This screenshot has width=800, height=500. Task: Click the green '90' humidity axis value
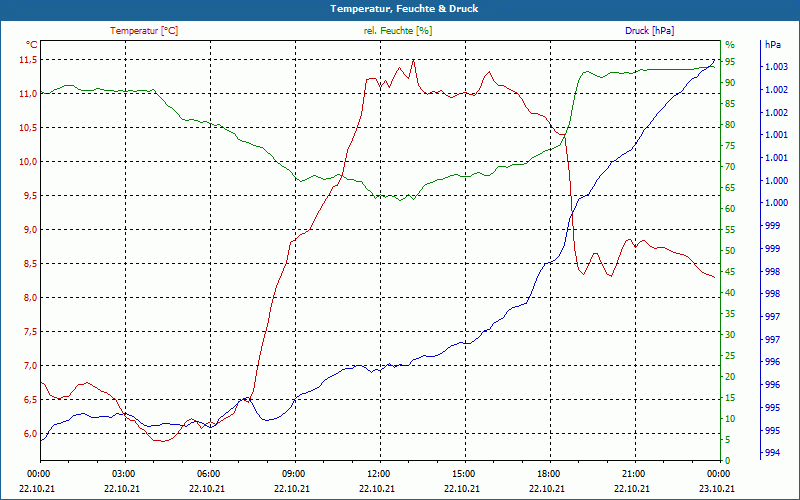point(730,83)
